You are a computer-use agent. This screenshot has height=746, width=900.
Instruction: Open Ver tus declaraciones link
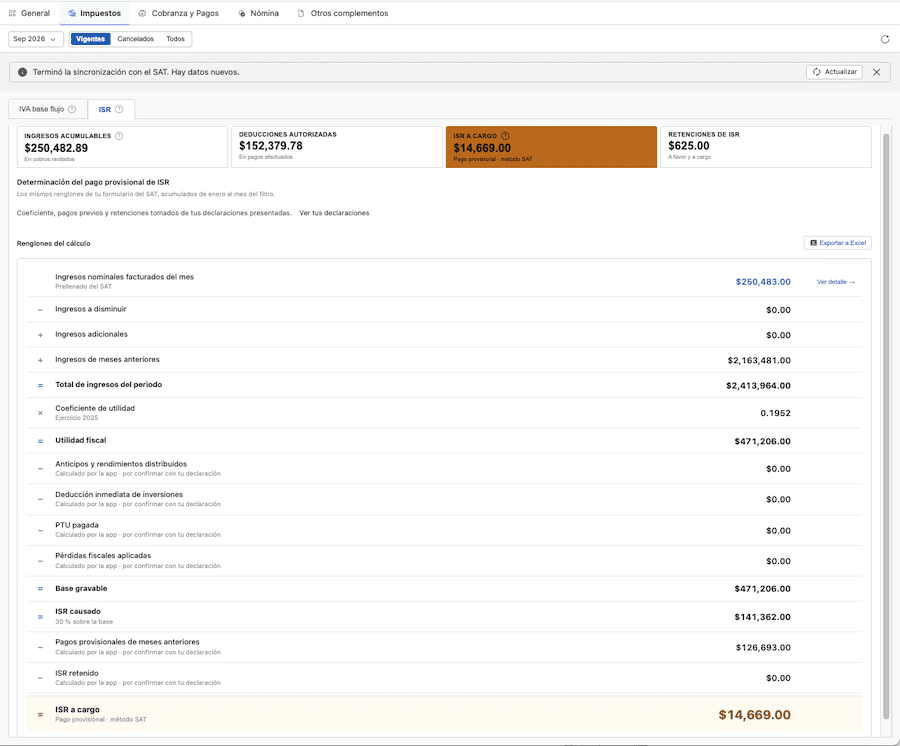pyautogui.click(x=334, y=213)
